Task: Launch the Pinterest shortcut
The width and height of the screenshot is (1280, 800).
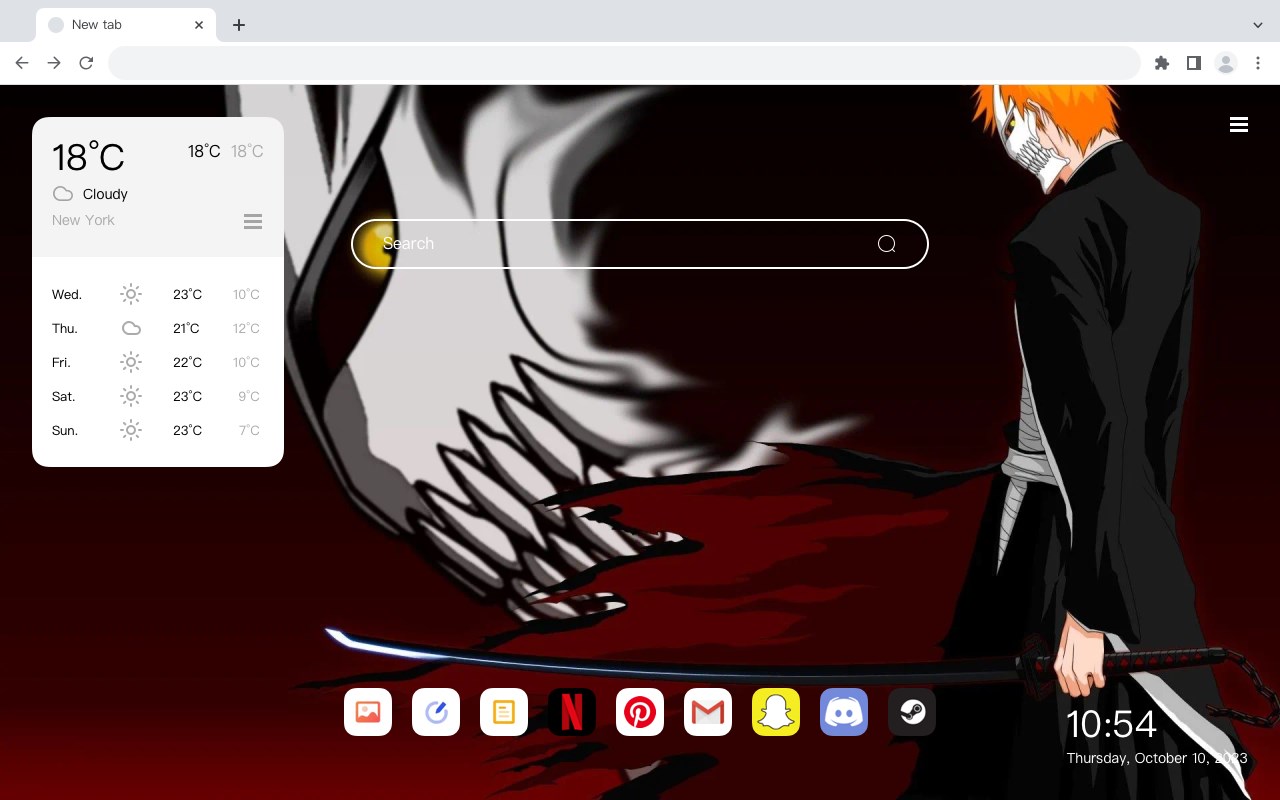Action: tap(640, 712)
